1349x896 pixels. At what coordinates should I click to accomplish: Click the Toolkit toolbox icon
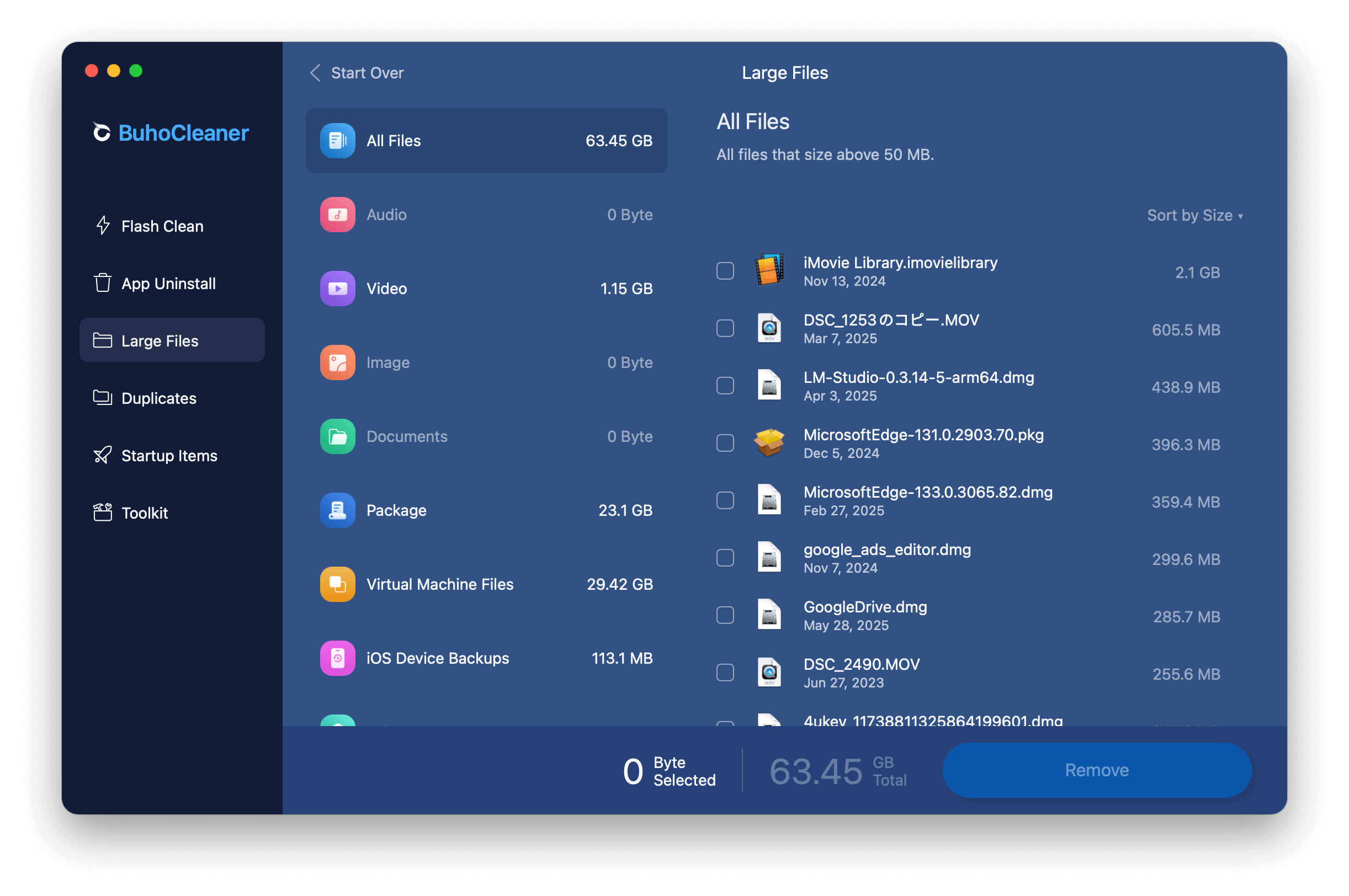102,512
